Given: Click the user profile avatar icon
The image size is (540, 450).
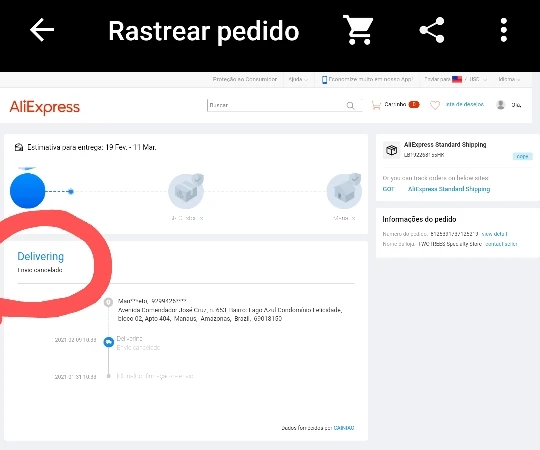Looking at the screenshot, I should tap(501, 105).
